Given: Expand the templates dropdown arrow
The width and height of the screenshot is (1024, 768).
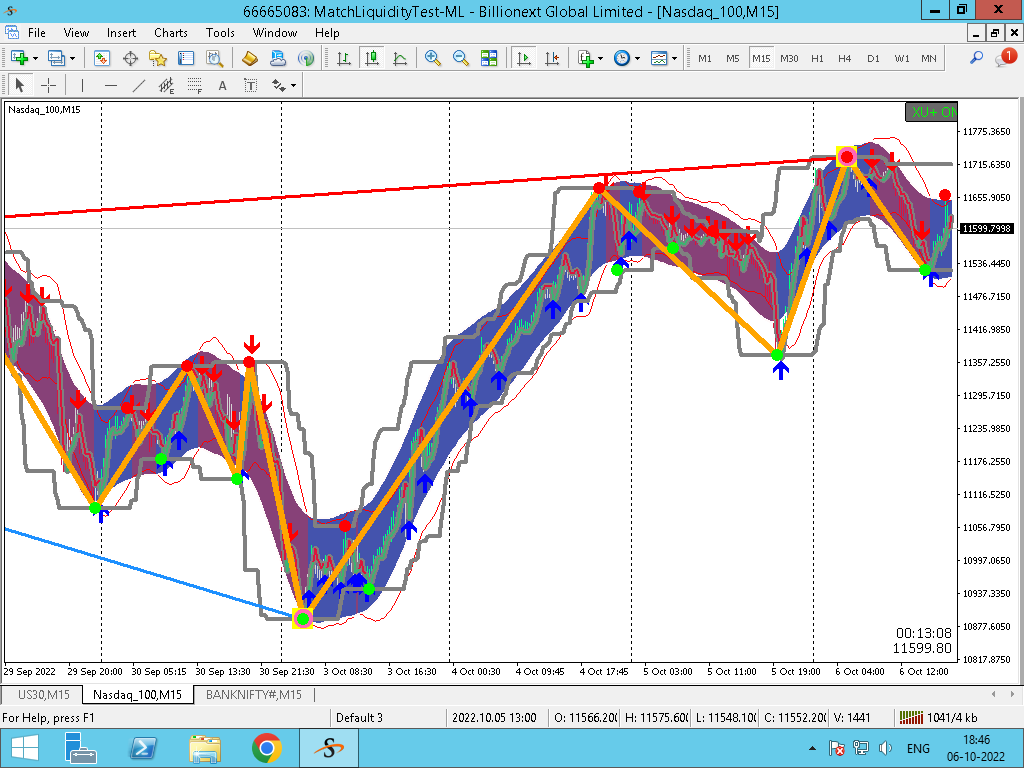Looking at the screenshot, I should (x=674, y=58).
